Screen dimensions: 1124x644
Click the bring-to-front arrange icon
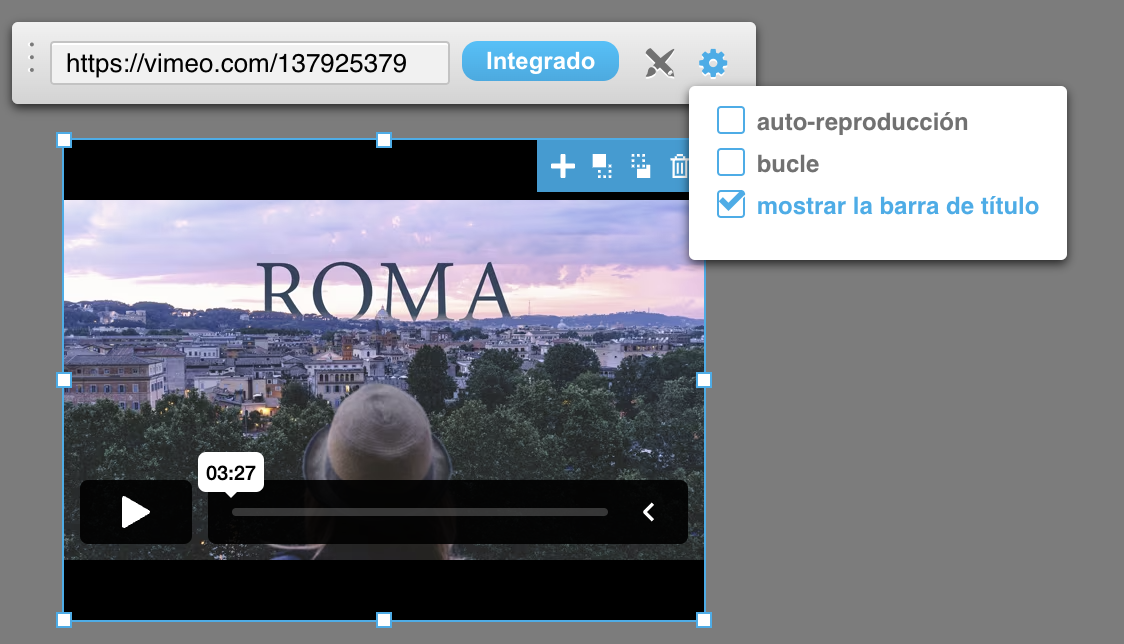pyautogui.click(x=602, y=166)
